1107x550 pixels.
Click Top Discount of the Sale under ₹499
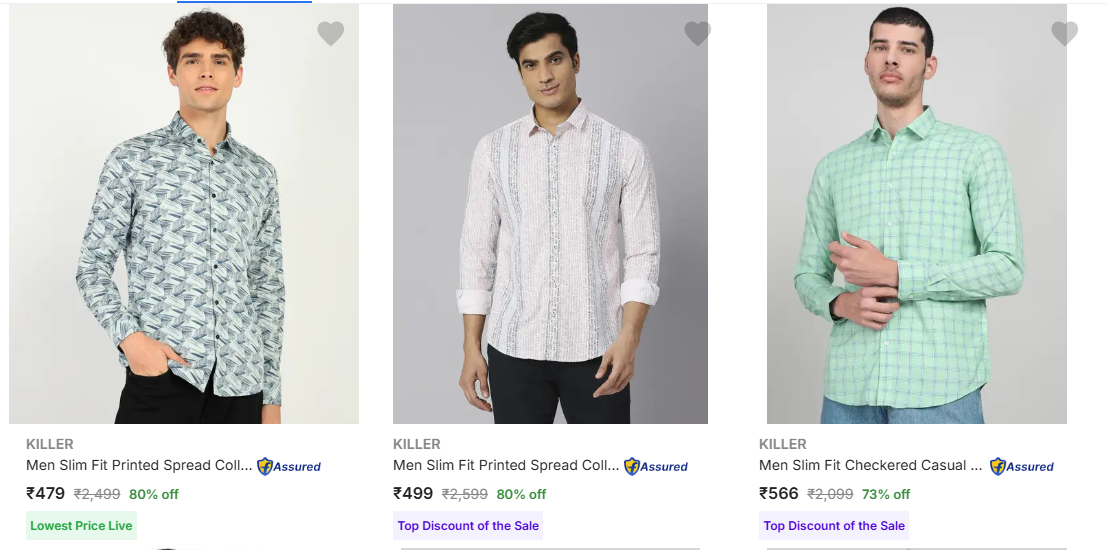click(468, 526)
